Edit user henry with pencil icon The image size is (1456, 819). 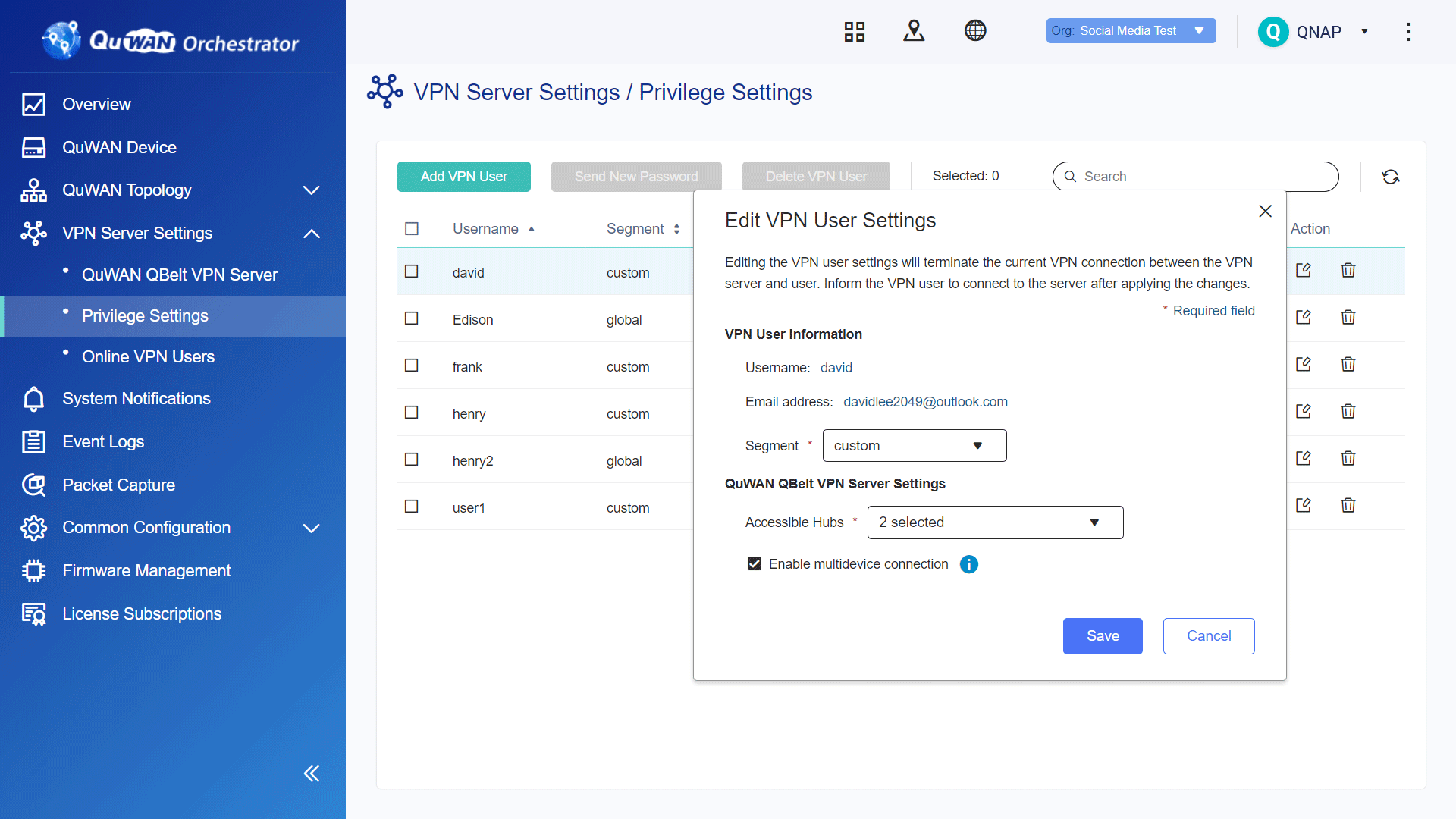point(1304,411)
